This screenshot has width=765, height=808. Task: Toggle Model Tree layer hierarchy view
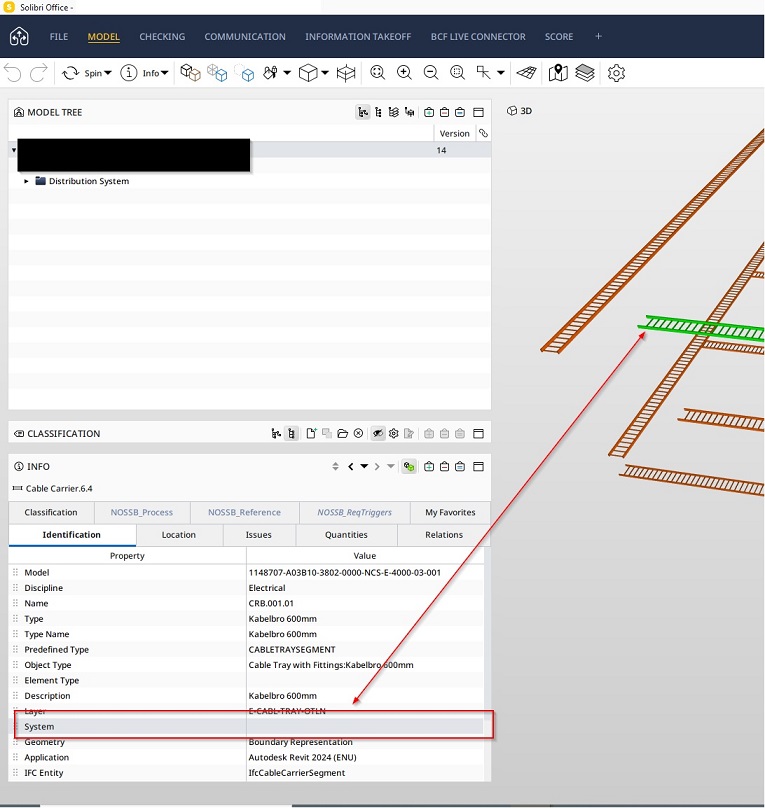394,112
